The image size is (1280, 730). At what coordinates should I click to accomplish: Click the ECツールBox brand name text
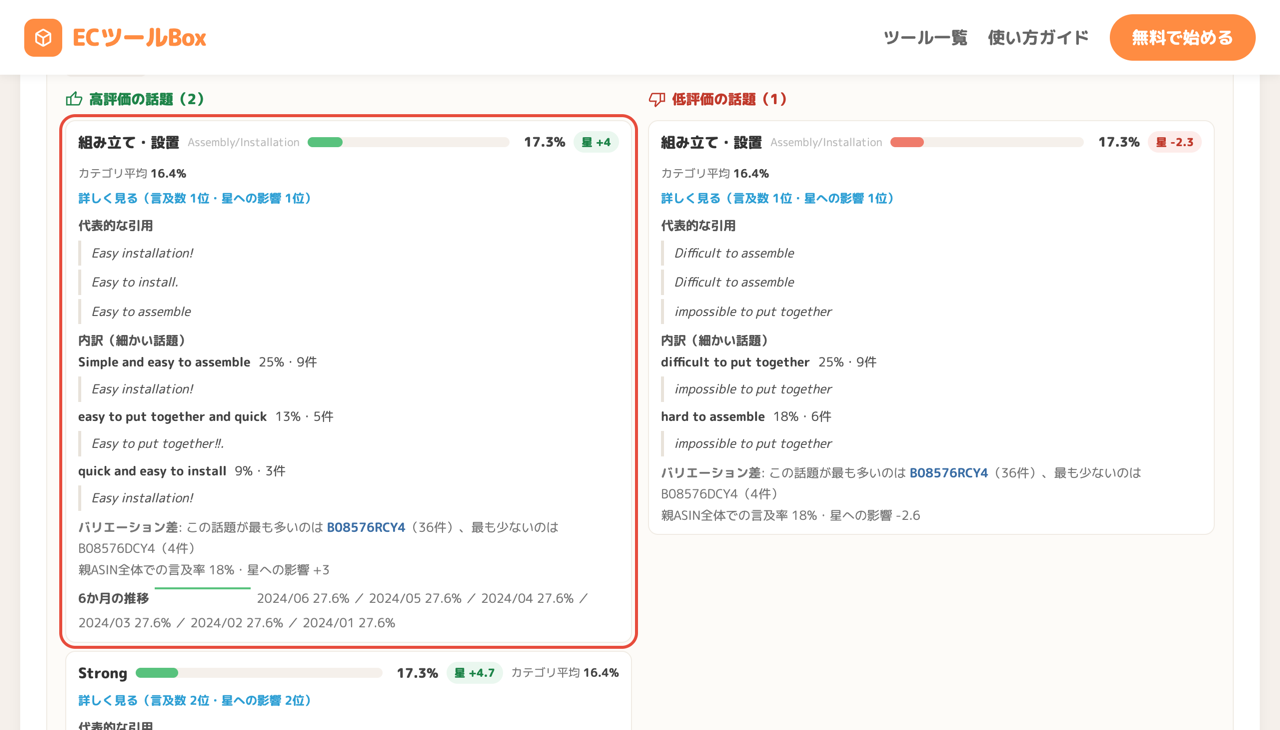[140, 38]
